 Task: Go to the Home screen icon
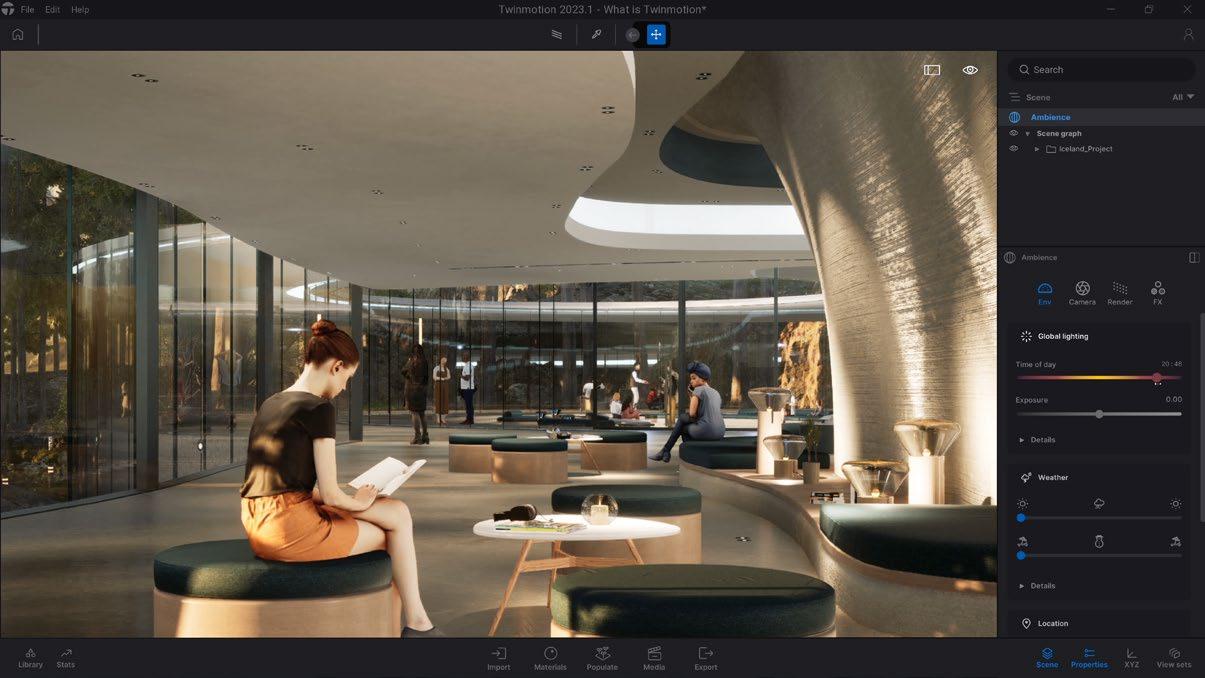pos(17,34)
